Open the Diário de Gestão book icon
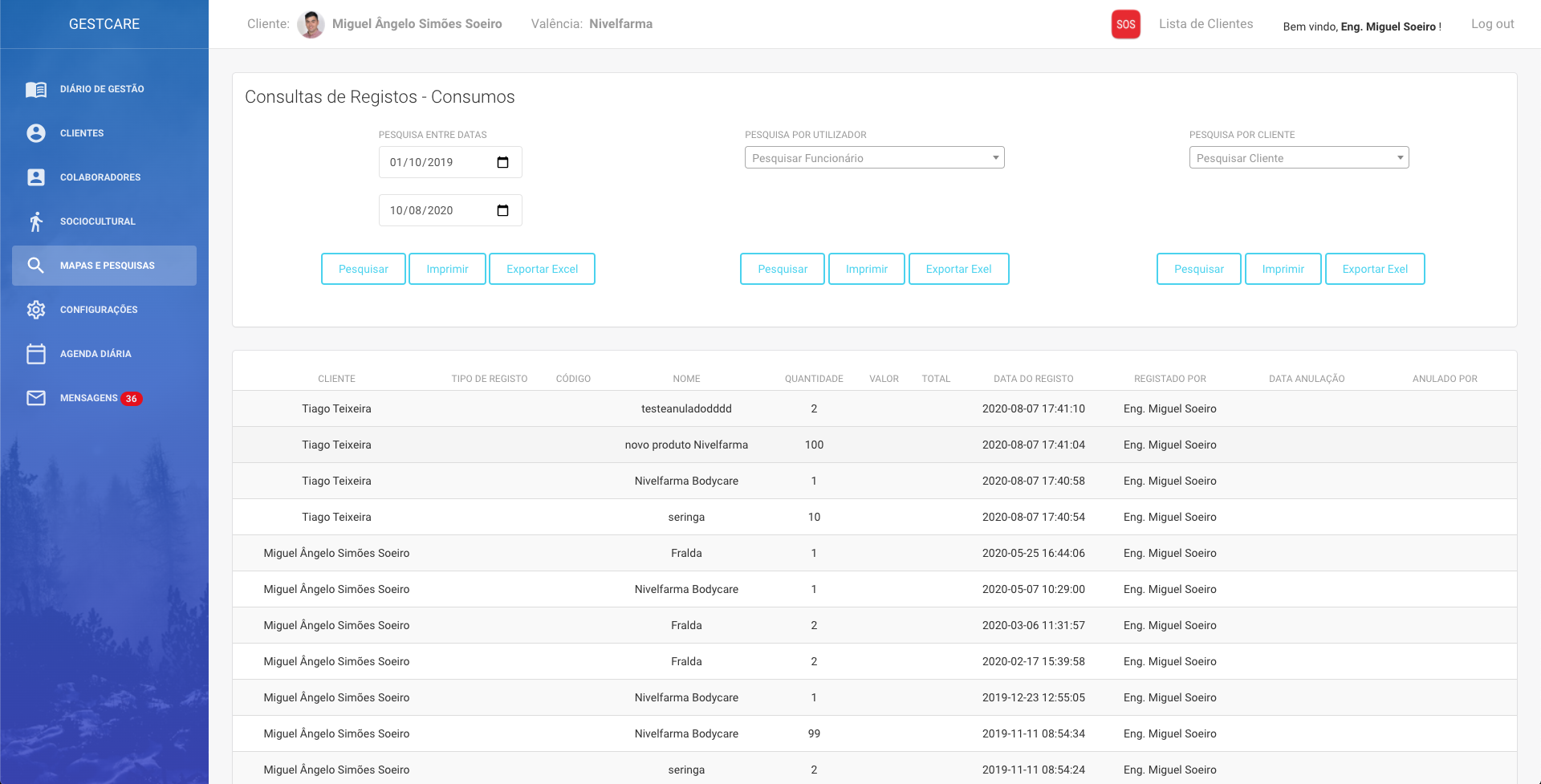The height and width of the screenshot is (784, 1541). coord(36,89)
